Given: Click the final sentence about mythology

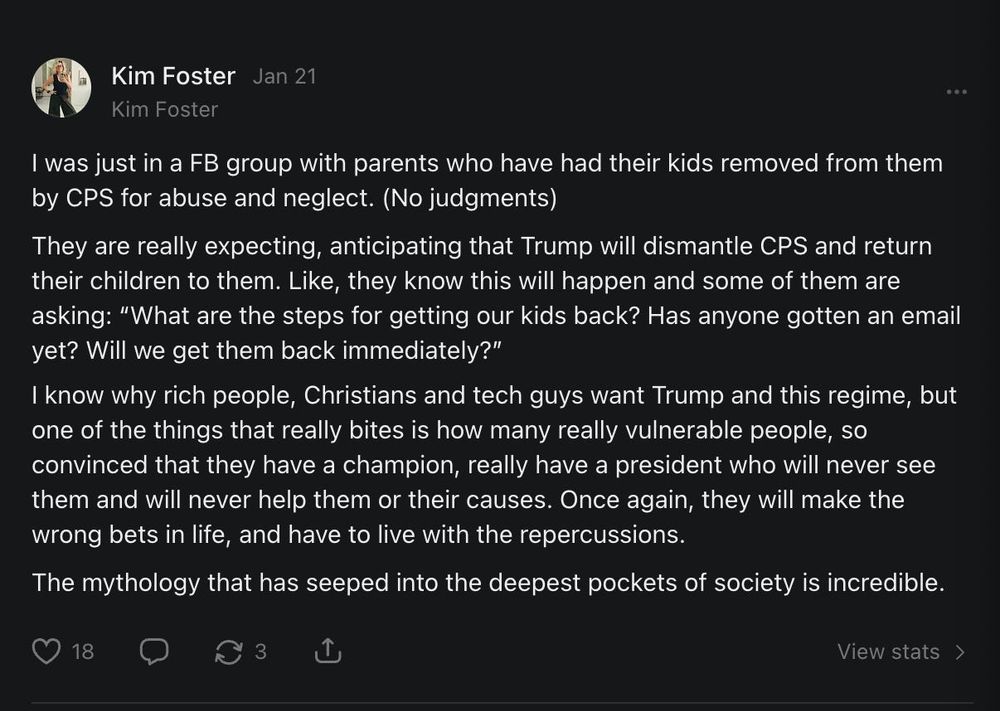Looking at the screenshot, I should coord(488,582).
